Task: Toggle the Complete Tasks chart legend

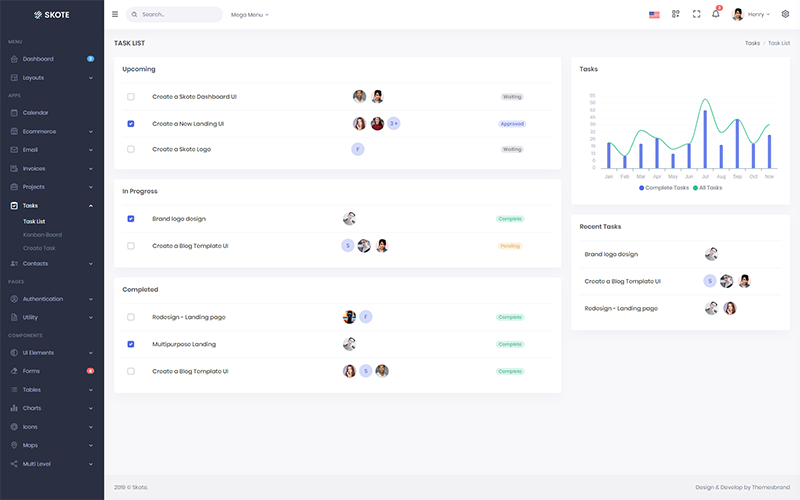Action: pyautogui.click(x=663, y=188)
